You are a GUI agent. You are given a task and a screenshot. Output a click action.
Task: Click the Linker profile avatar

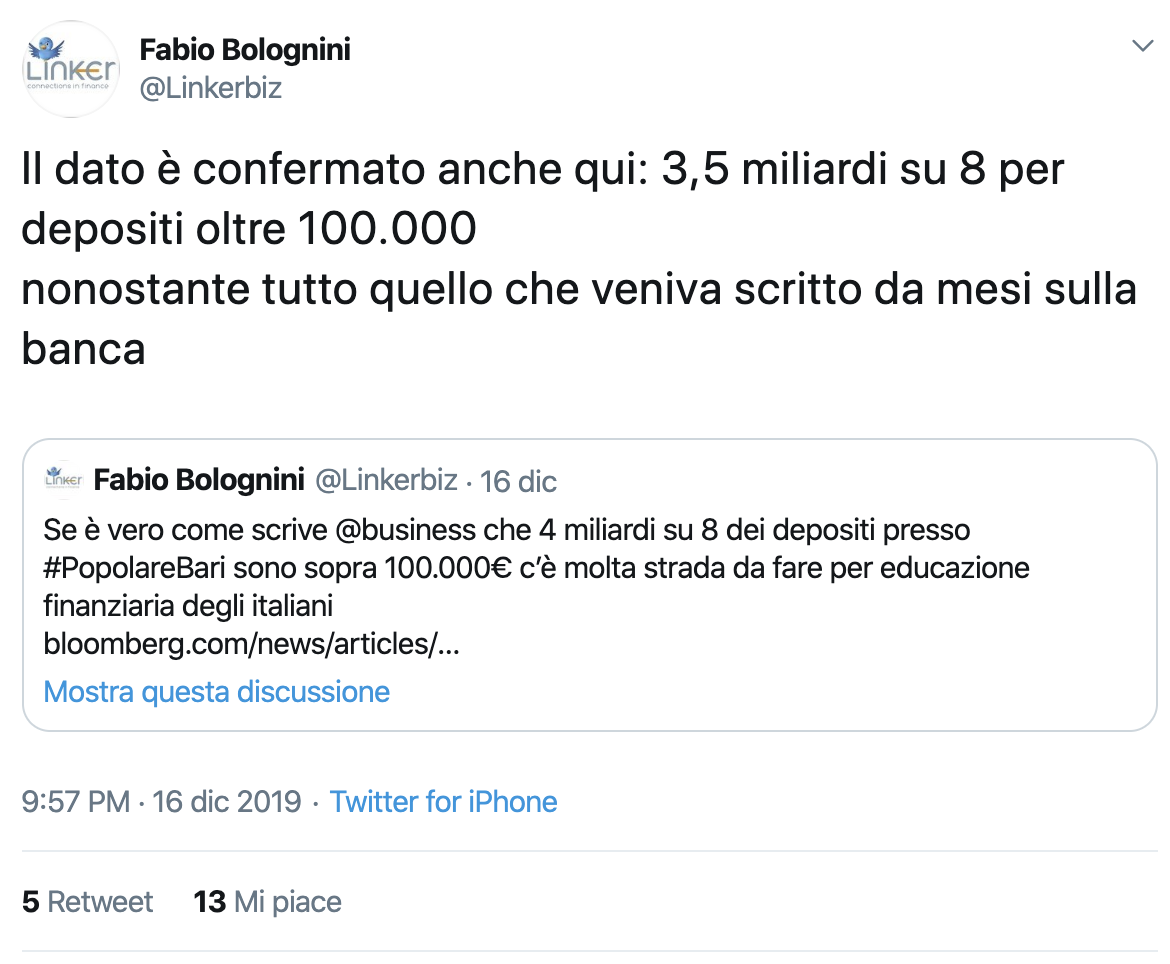coord(70,69)
